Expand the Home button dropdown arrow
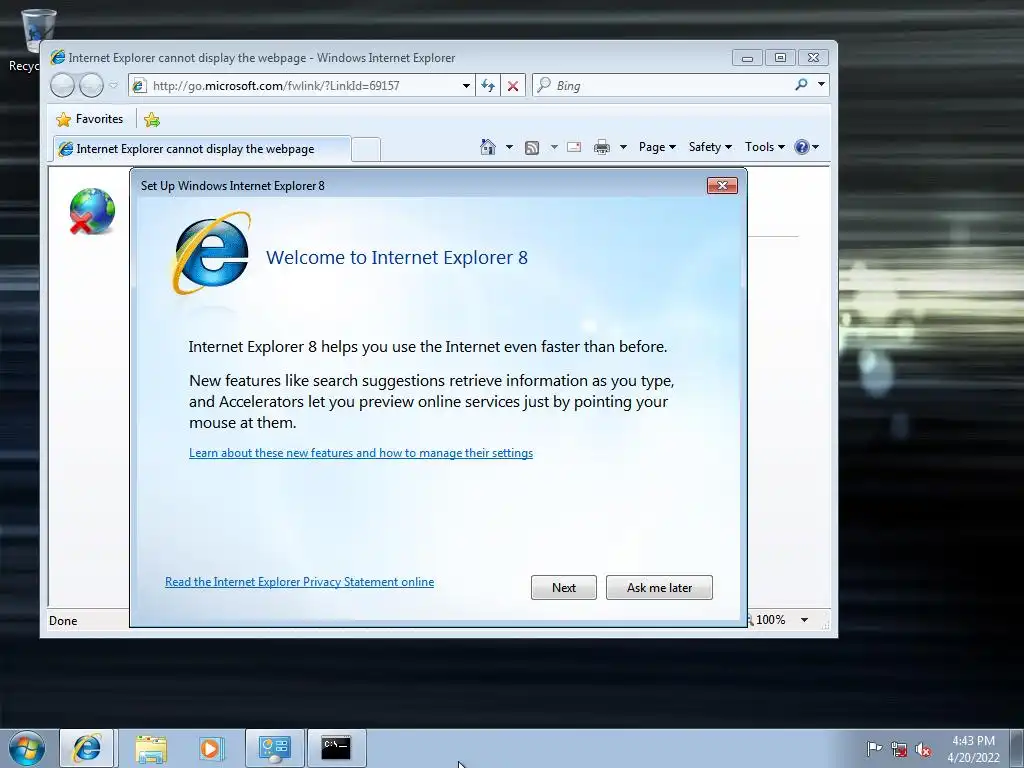 (x=509, y=147)
